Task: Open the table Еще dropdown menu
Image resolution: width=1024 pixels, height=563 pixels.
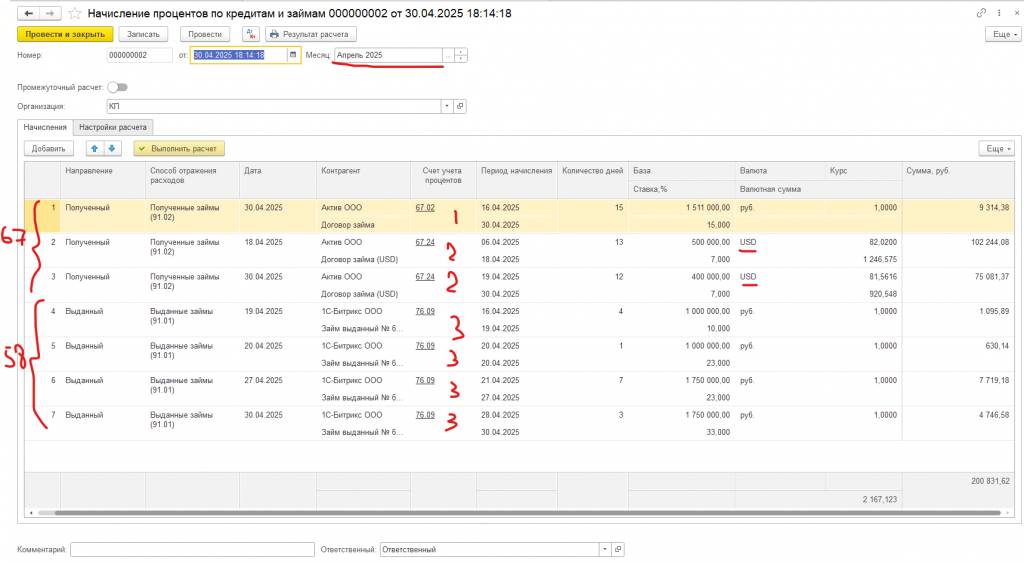Action: 997,148
